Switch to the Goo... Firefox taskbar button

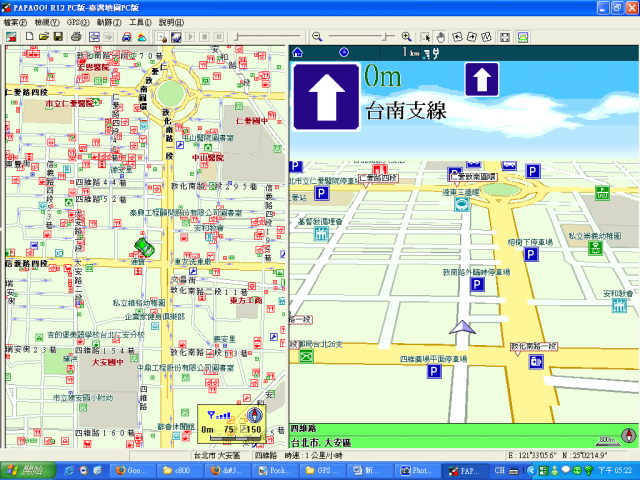[133, 471]
